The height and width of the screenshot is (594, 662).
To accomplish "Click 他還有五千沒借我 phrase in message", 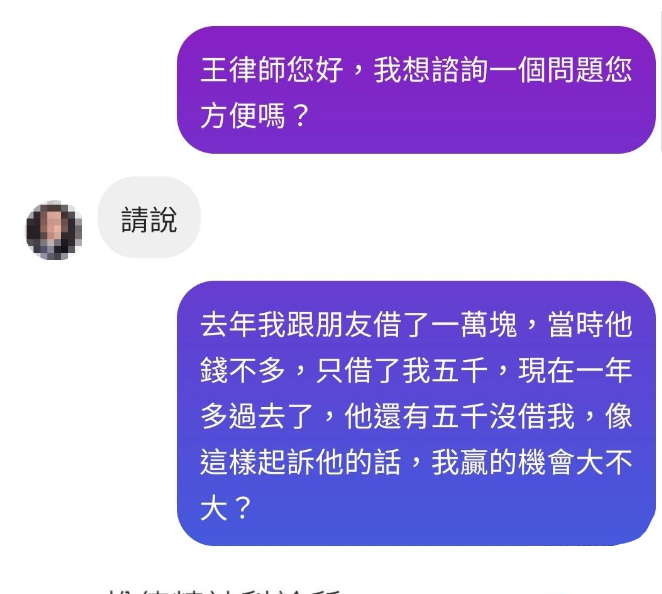I will click(x=460, y=416).
